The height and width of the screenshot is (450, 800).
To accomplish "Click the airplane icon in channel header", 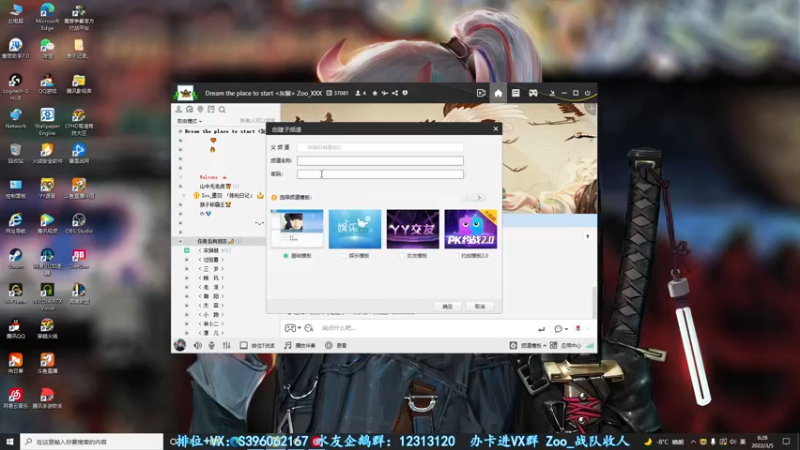I will [x=385, y=93].
